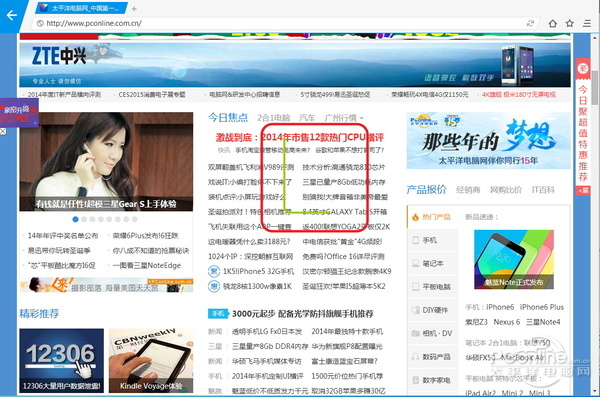Open the Kindle Voyage体验 thumbnail
Screen dimensions: 600x397
pos(151,360)
